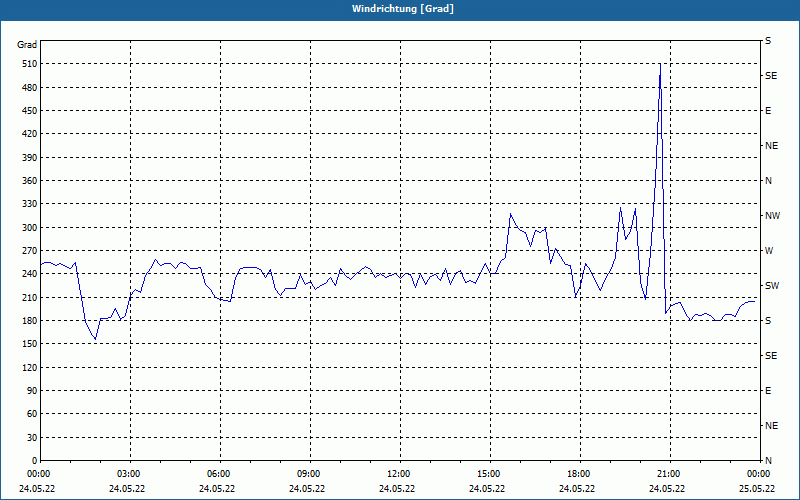Screen dimensions: 800x500
Task: Click the 120 y-axis value
Action: tap(29, 367)
